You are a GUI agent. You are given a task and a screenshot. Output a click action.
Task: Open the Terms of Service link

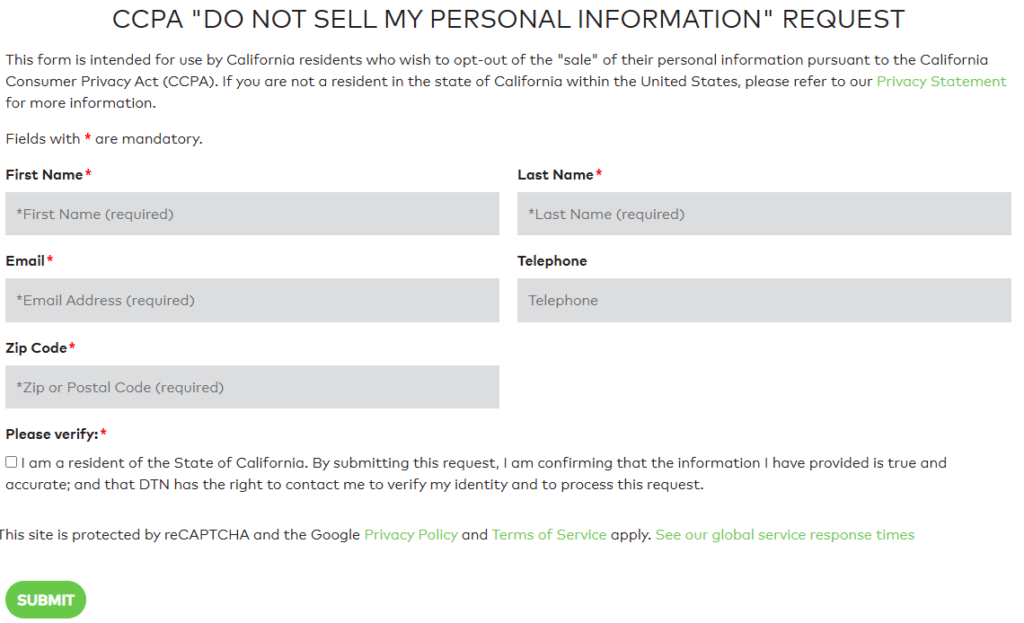548,534
